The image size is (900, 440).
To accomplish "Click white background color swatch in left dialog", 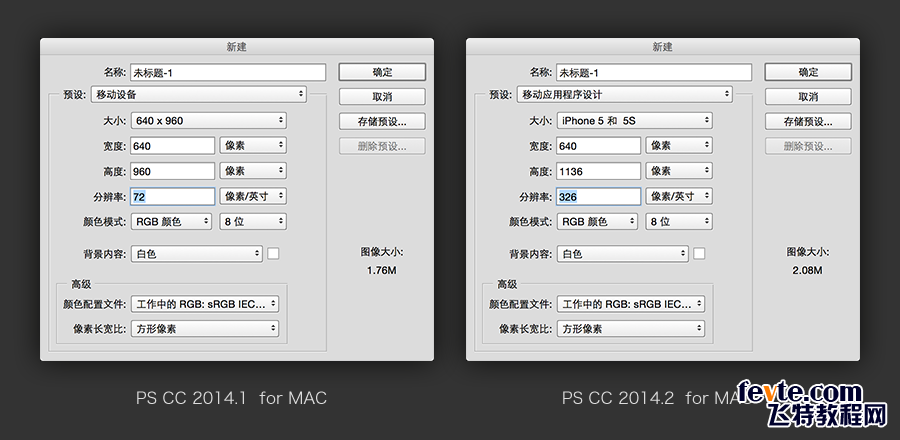I will (273, 254).
